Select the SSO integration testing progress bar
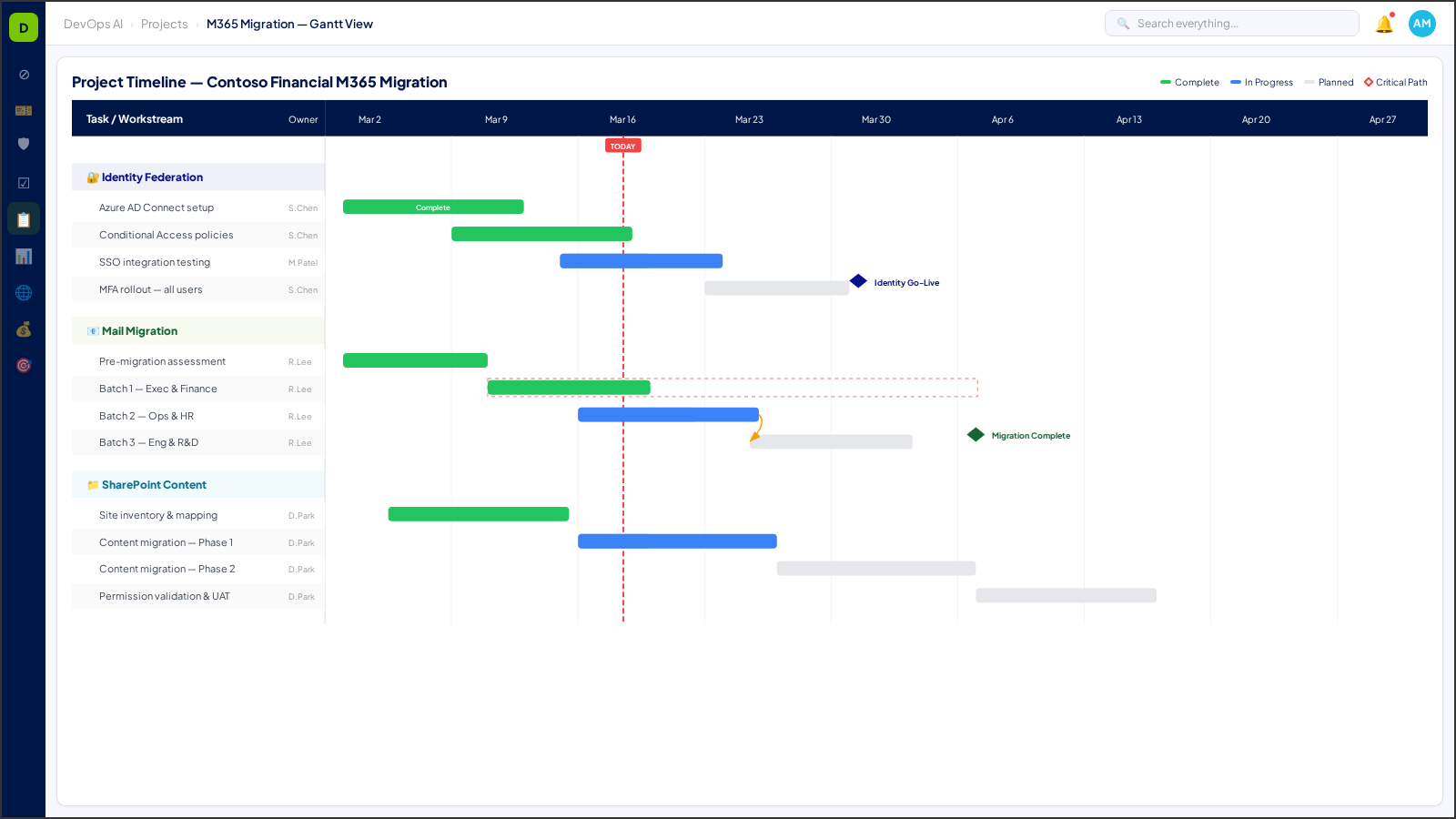The height and width of the screenshot is (819, 1456). (642, 260)
